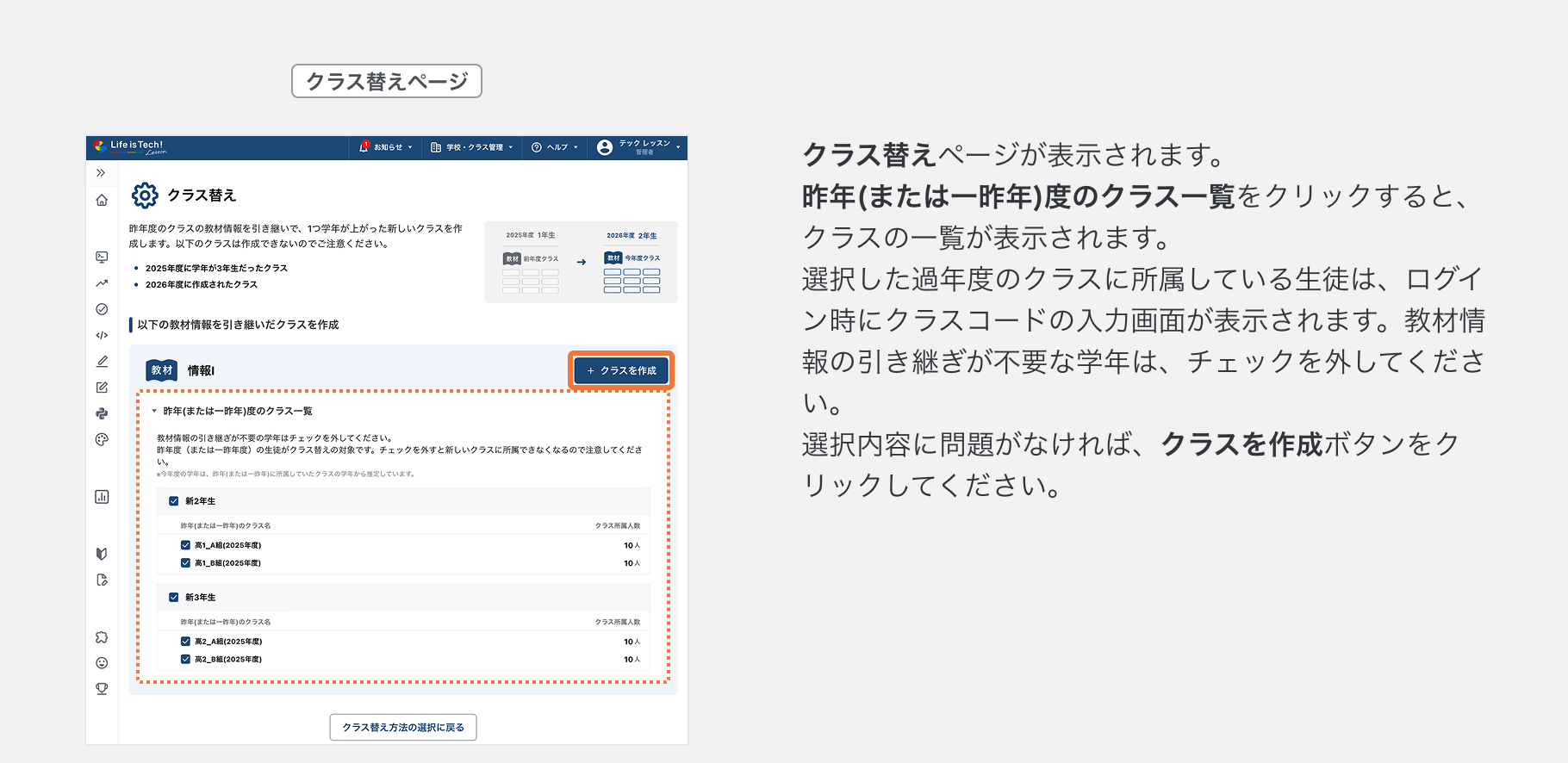The image size is (1568, 763).
Task: Click the 以下の教材情報を引き継いだクラスを作成 heading
Action: click(238, 325)
